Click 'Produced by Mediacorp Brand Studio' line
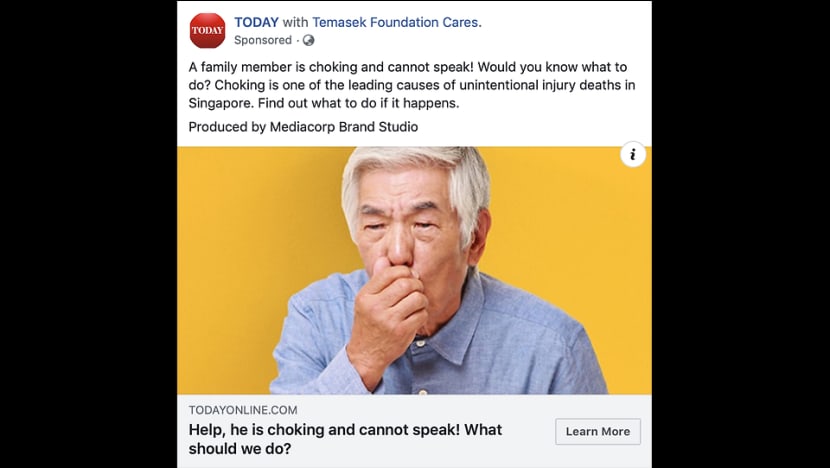Screen dimensions: 830x468 [x=303, y=127]
